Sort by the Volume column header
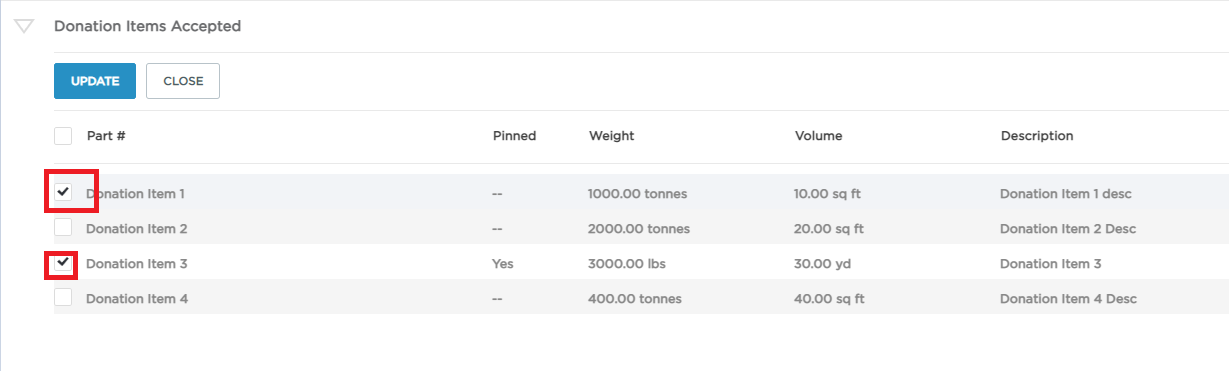1229x371 pixels. click(818, 136)
